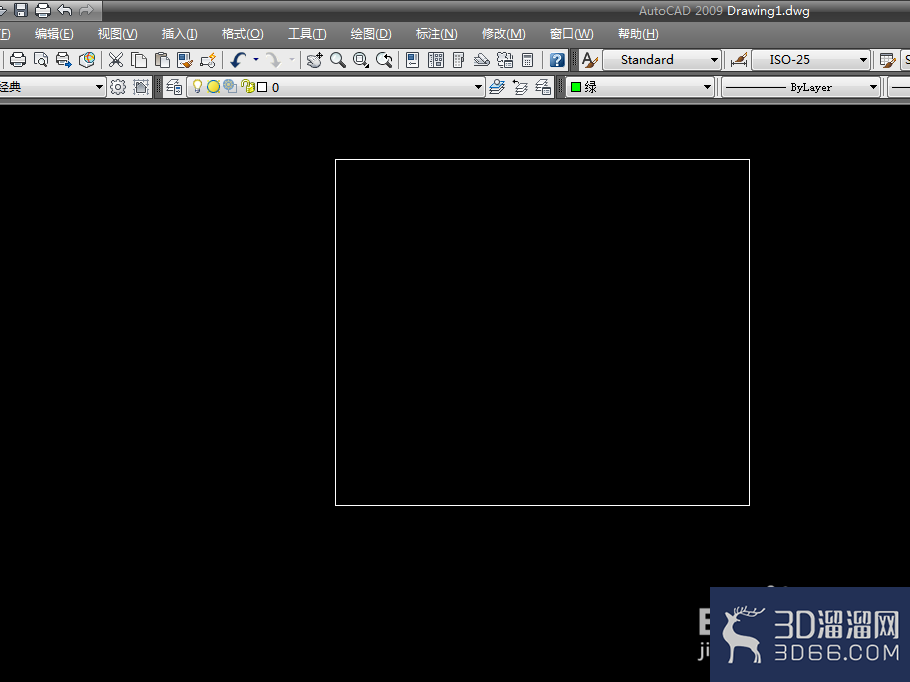Image resolution: width=910 pixels, height=682 pixels.
Task: Toggle layer 0 lock padlock icon
Action: click(248, 86)
